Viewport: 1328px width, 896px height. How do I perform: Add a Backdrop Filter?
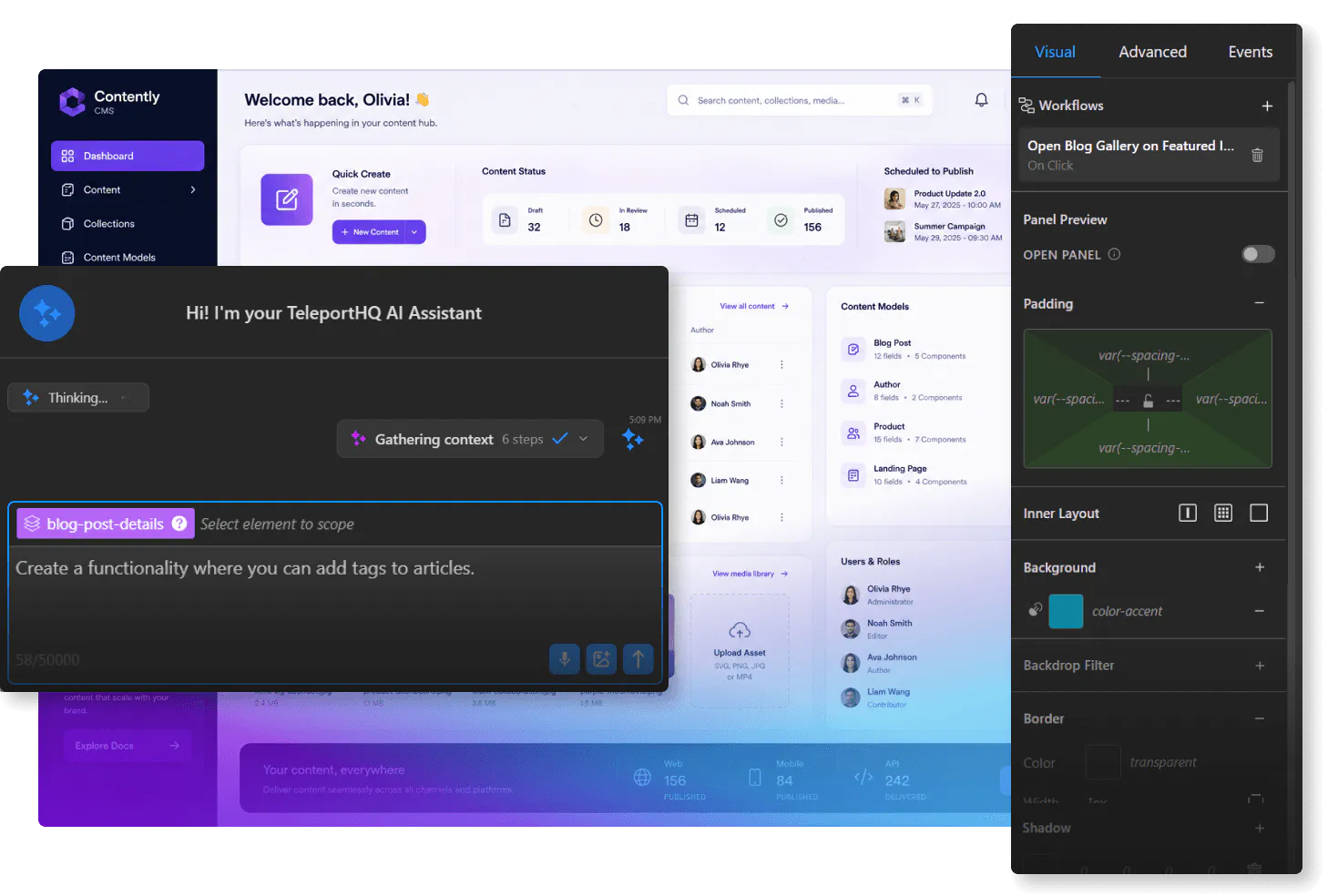[1260, 666]
